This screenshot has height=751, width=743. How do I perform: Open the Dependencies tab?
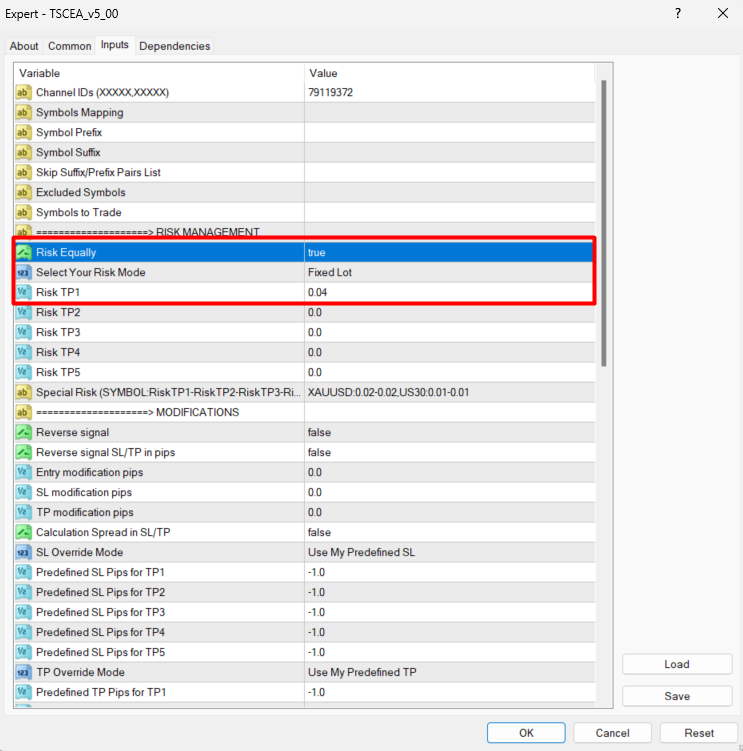175,46
